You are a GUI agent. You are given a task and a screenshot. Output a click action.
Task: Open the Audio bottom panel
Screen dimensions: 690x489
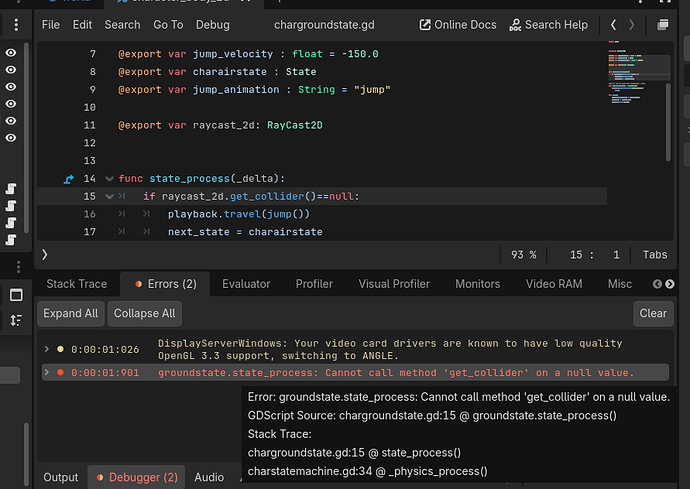click(x=209, y=477)
